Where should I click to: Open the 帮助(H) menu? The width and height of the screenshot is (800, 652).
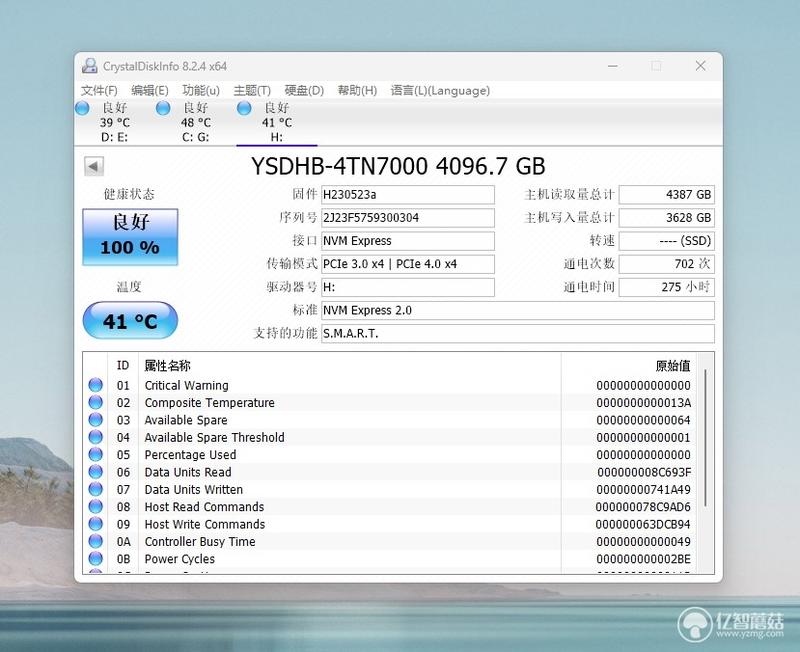pos(357,91)
